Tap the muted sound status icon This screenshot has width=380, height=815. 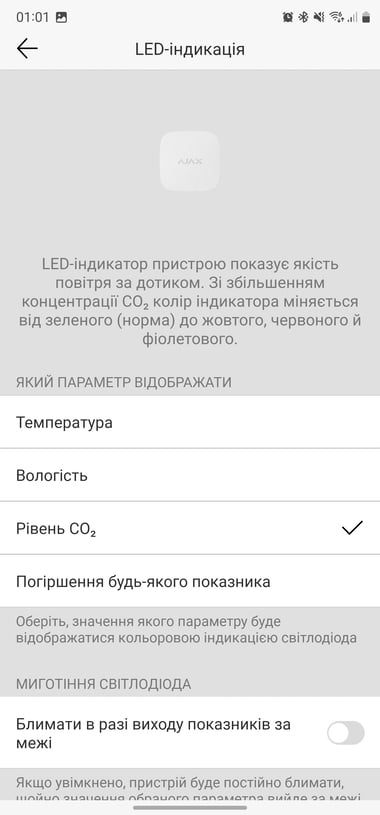click(x=319, y=18)
